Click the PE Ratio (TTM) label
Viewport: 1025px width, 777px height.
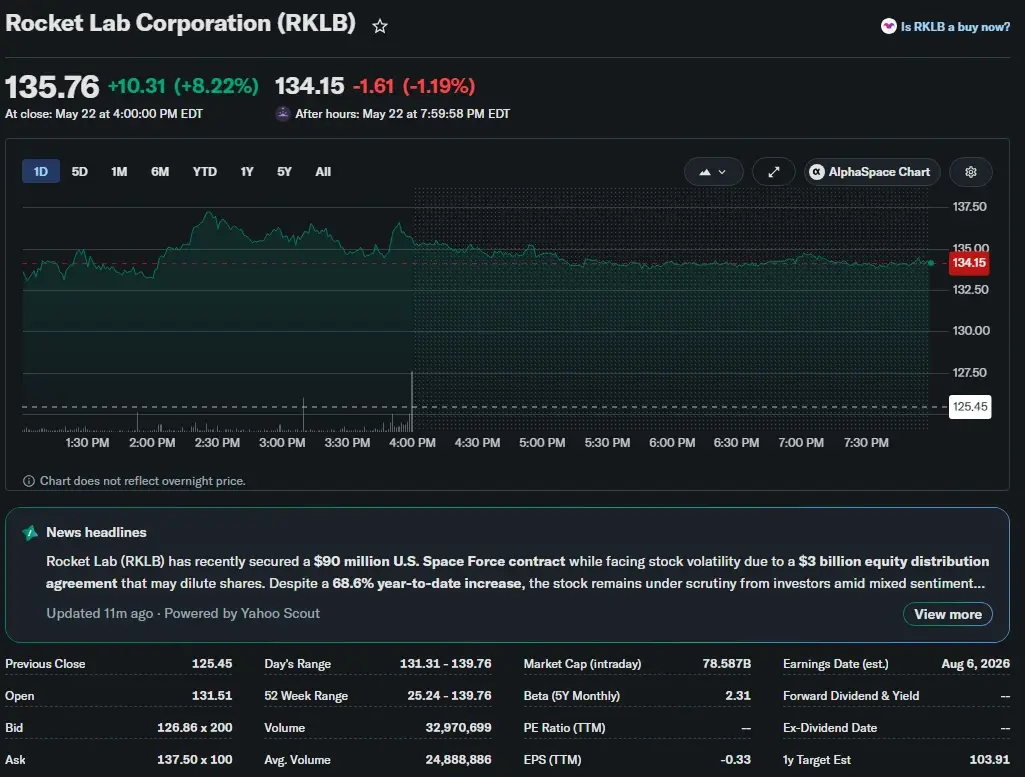pos(564,727)
